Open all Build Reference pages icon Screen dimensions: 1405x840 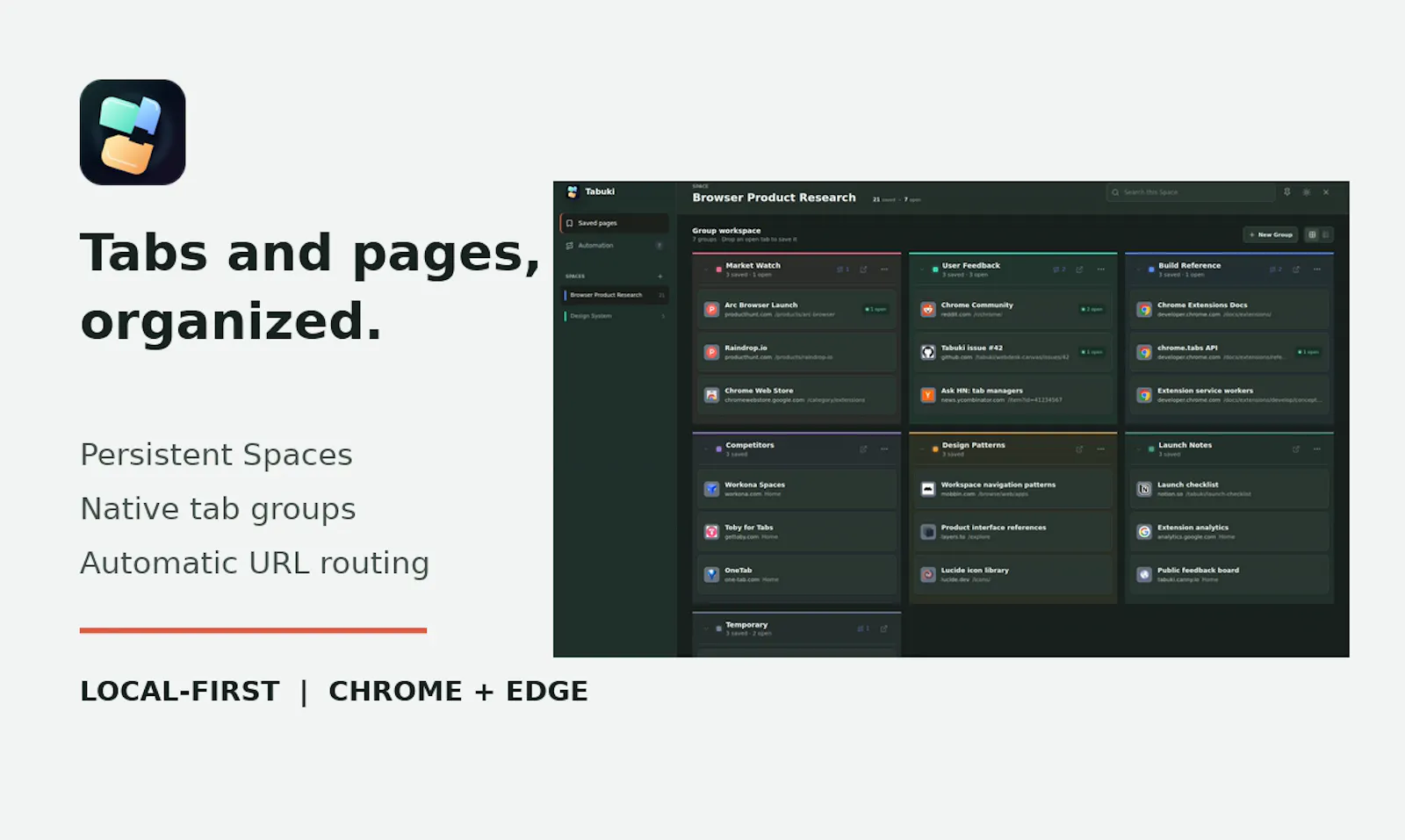[x=1296, y=269]
